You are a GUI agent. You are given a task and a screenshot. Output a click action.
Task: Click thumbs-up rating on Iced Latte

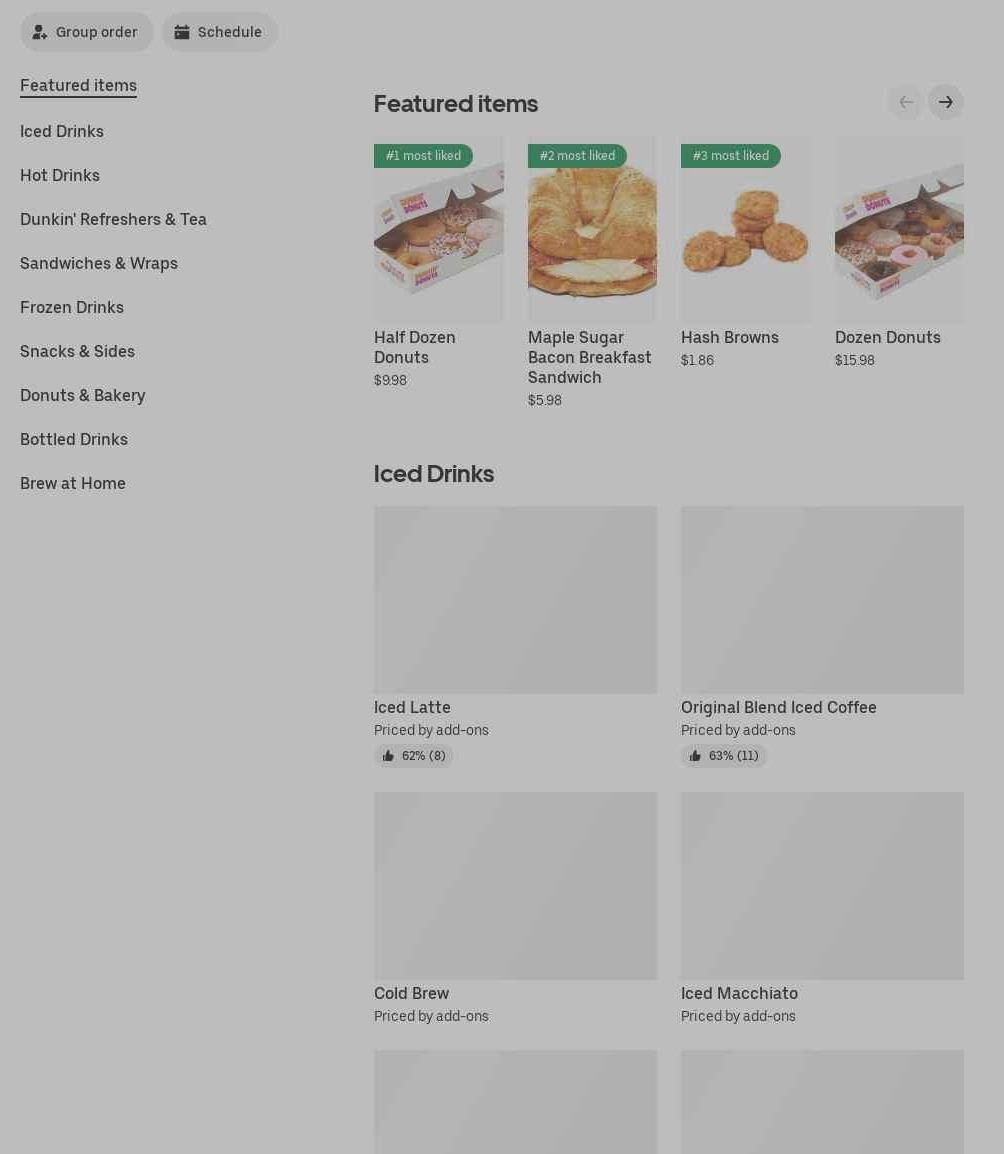[414, 756]
